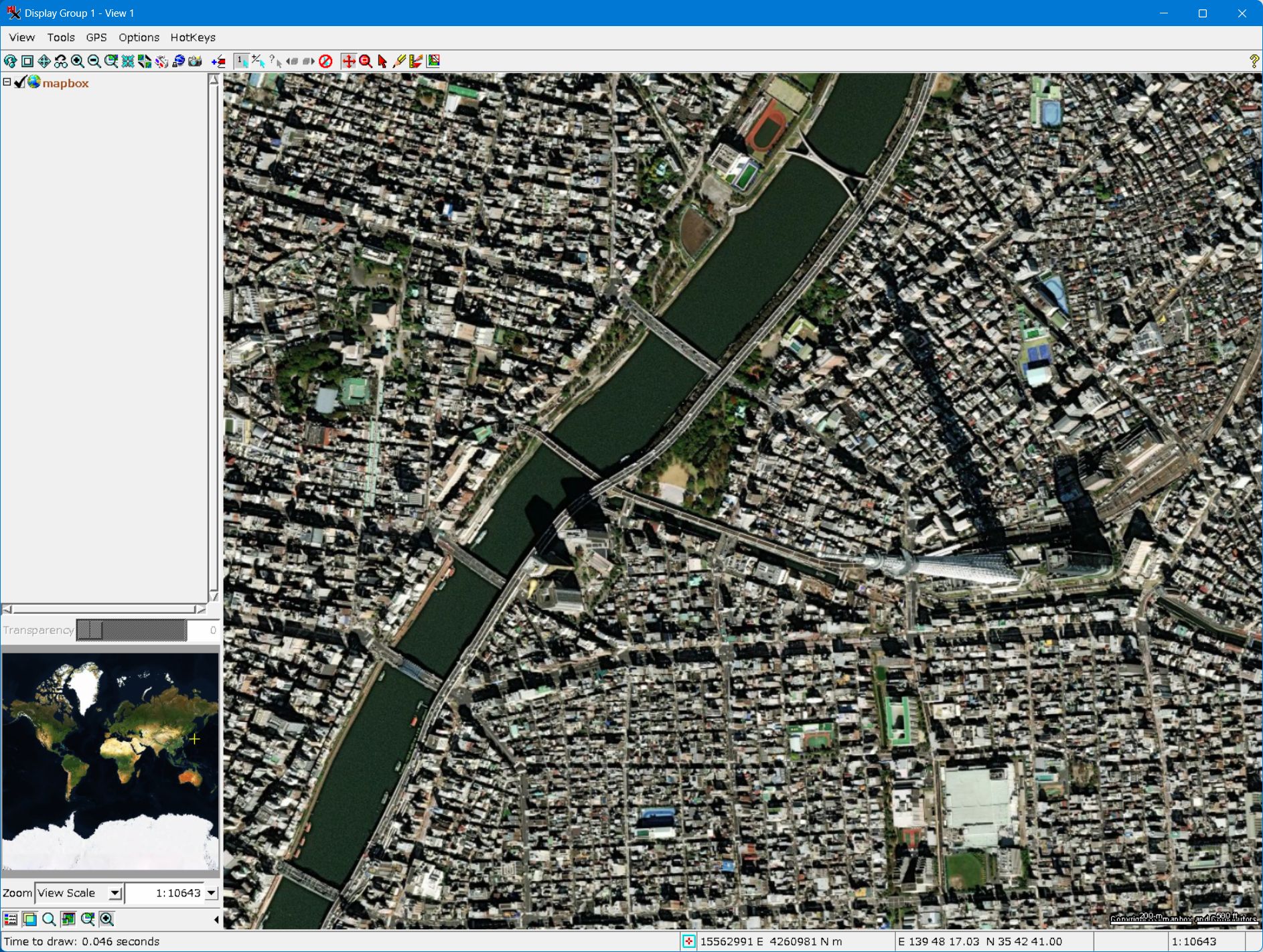
Task: Activate the red crosshair pan tool
Action: [348, 62]
